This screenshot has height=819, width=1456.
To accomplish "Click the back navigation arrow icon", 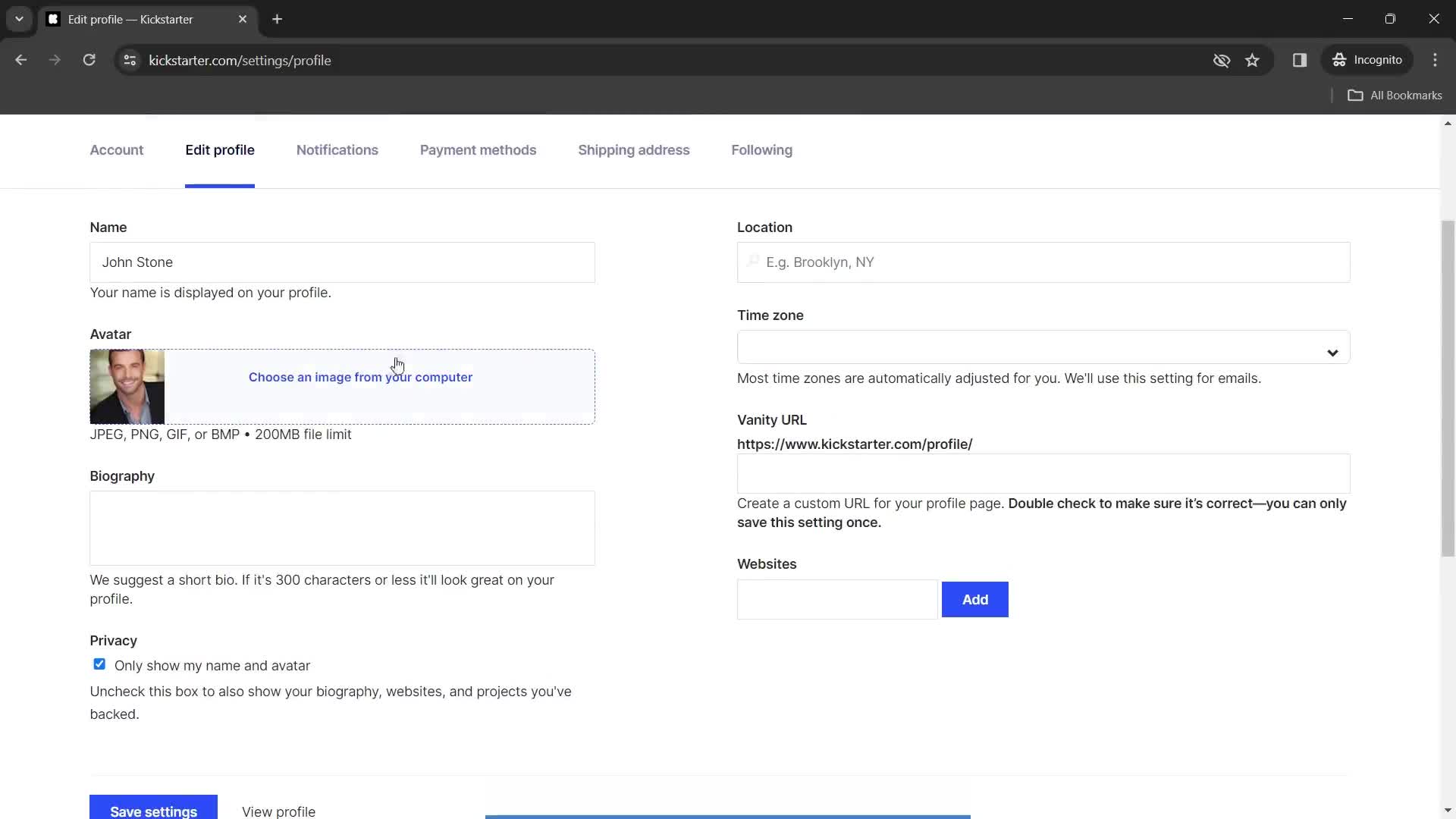I will (22, 60).
